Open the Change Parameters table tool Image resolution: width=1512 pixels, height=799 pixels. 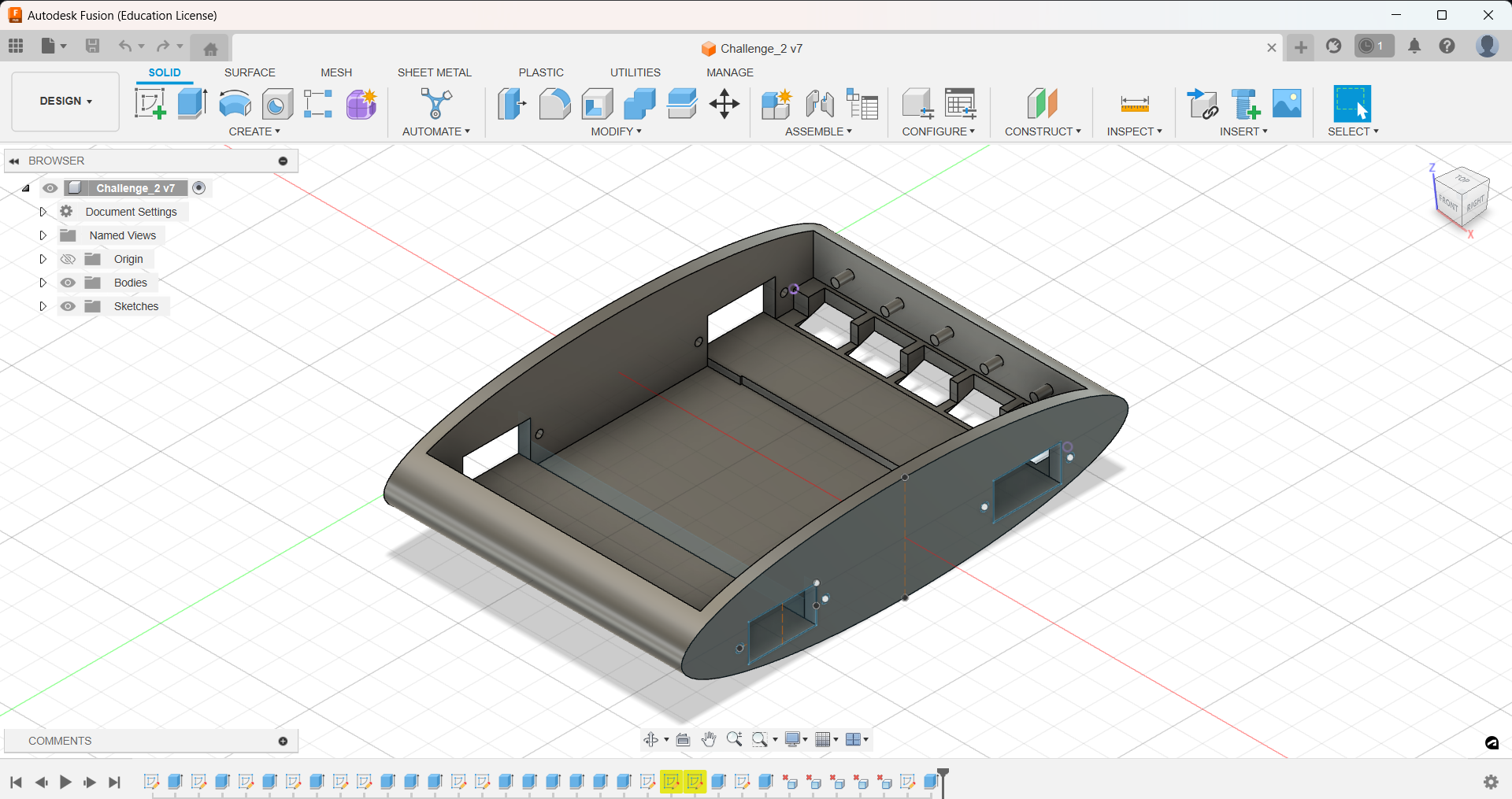961,103
